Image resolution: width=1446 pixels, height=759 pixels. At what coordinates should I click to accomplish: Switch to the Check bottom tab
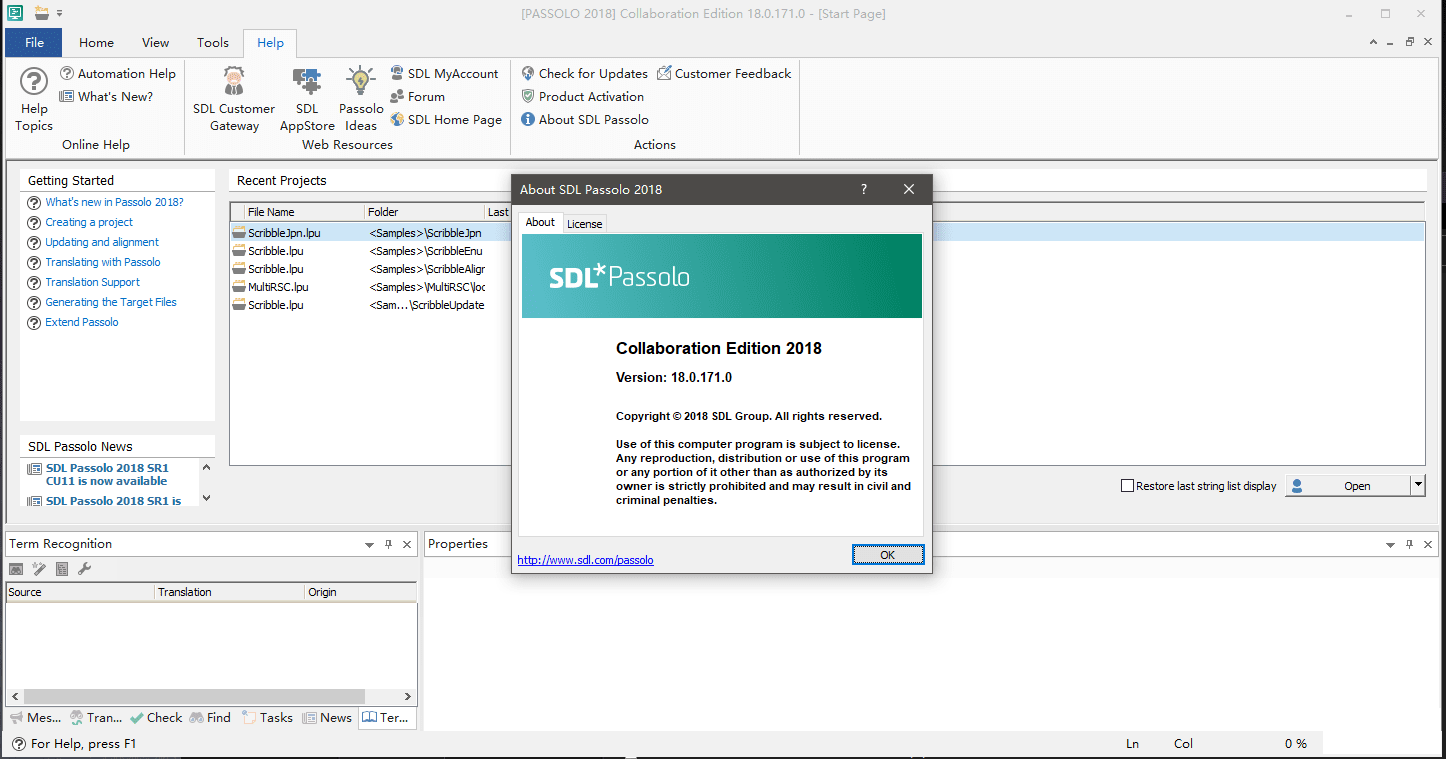tap(154, 717)
